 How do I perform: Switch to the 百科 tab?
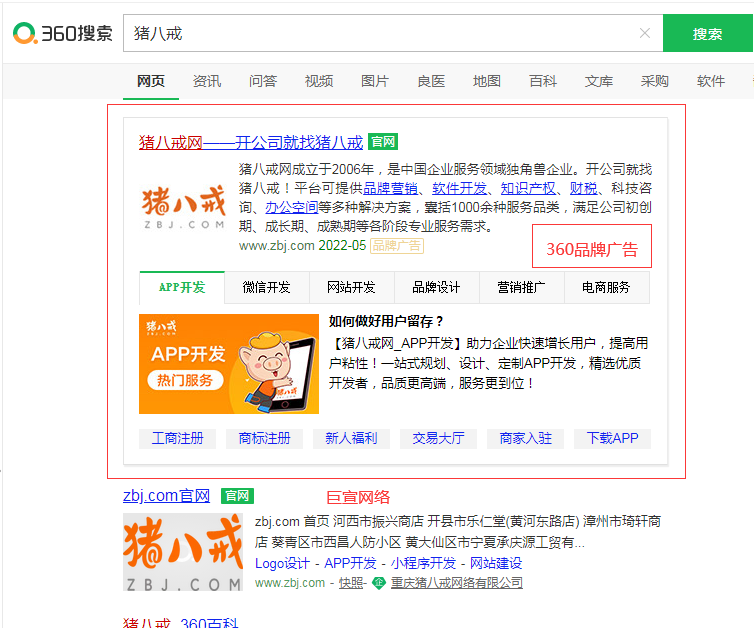(543, 81)
